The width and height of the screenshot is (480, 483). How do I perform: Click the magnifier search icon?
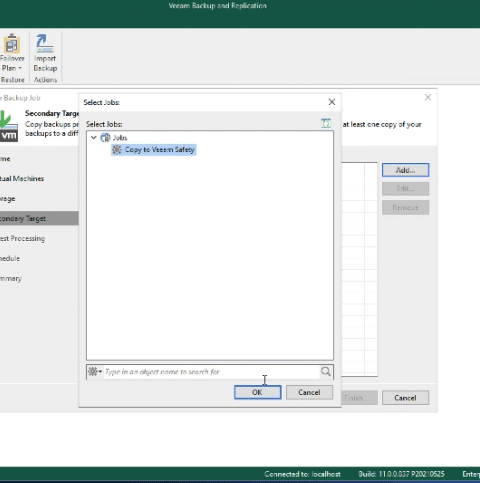326,371
